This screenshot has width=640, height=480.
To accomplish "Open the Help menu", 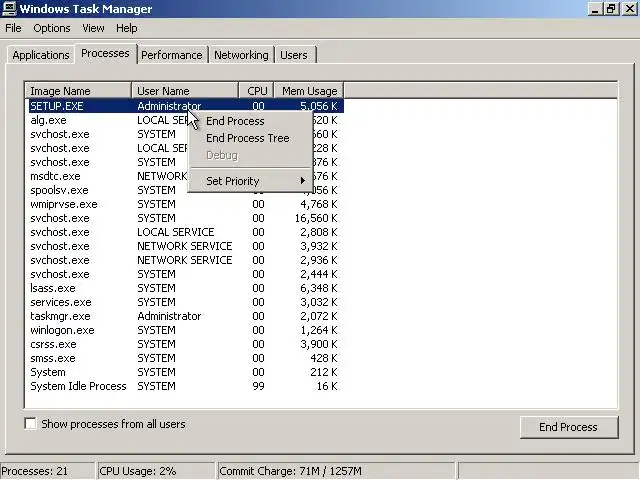I will (127, 28).
